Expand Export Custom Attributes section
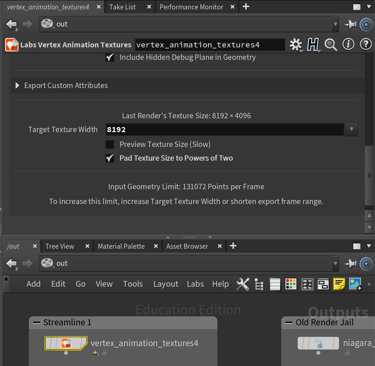Image resolution: width=375 pixels, height=366 pixels. coord(17,86)
